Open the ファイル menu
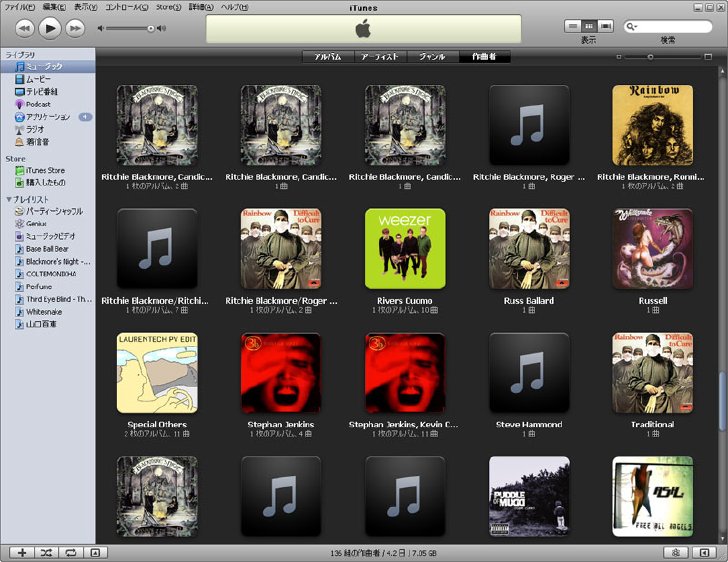728x562 pixels. click(x=19, y=7)
